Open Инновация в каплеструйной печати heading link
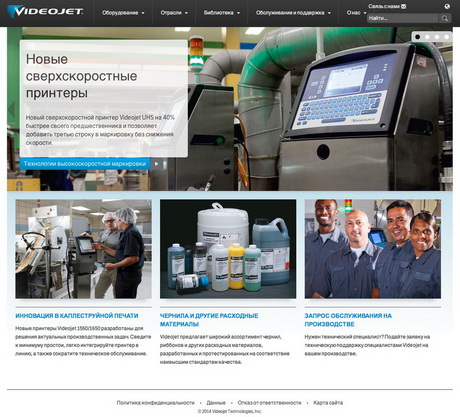460x417 pixels. [x=77, y=315]
